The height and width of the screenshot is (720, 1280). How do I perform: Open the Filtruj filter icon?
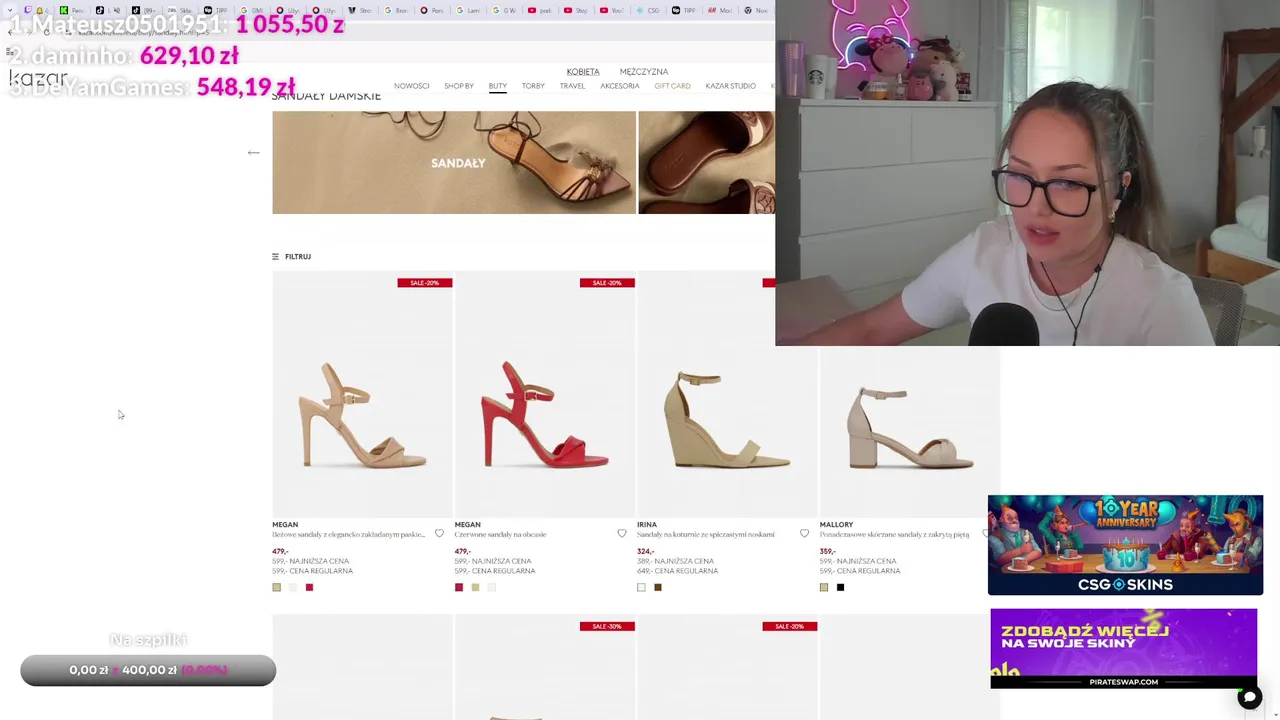coord(276,257)
